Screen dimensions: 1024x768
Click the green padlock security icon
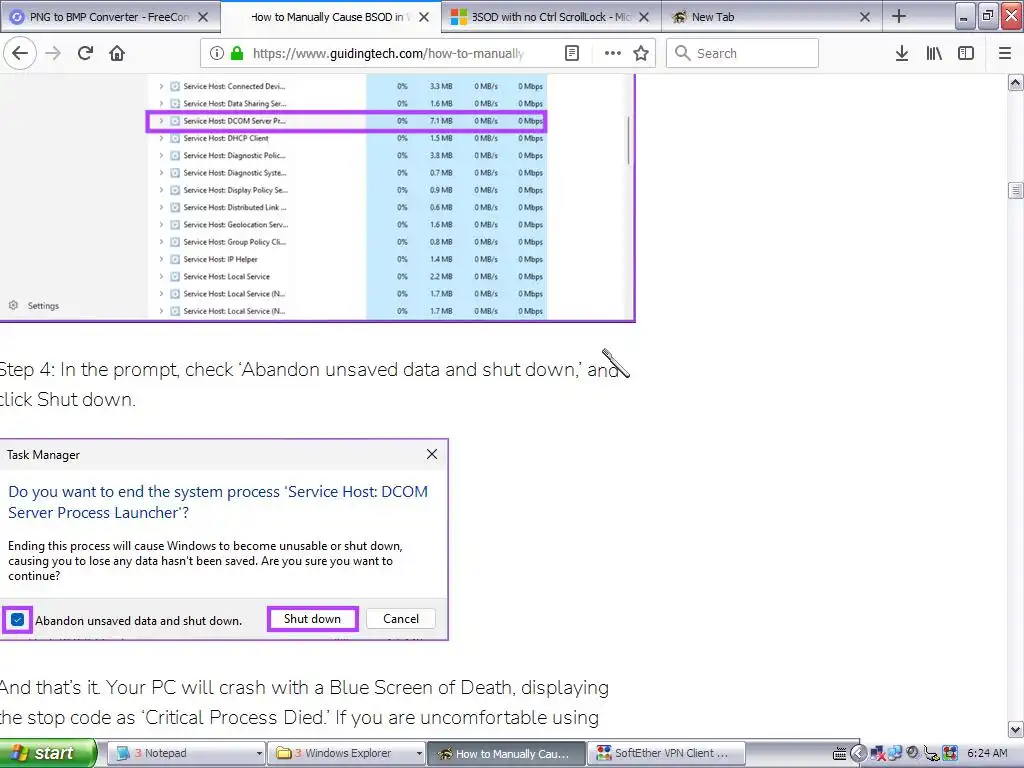[236, 53]
